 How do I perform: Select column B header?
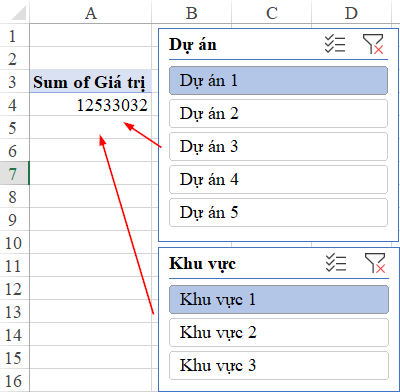(192, 13)
